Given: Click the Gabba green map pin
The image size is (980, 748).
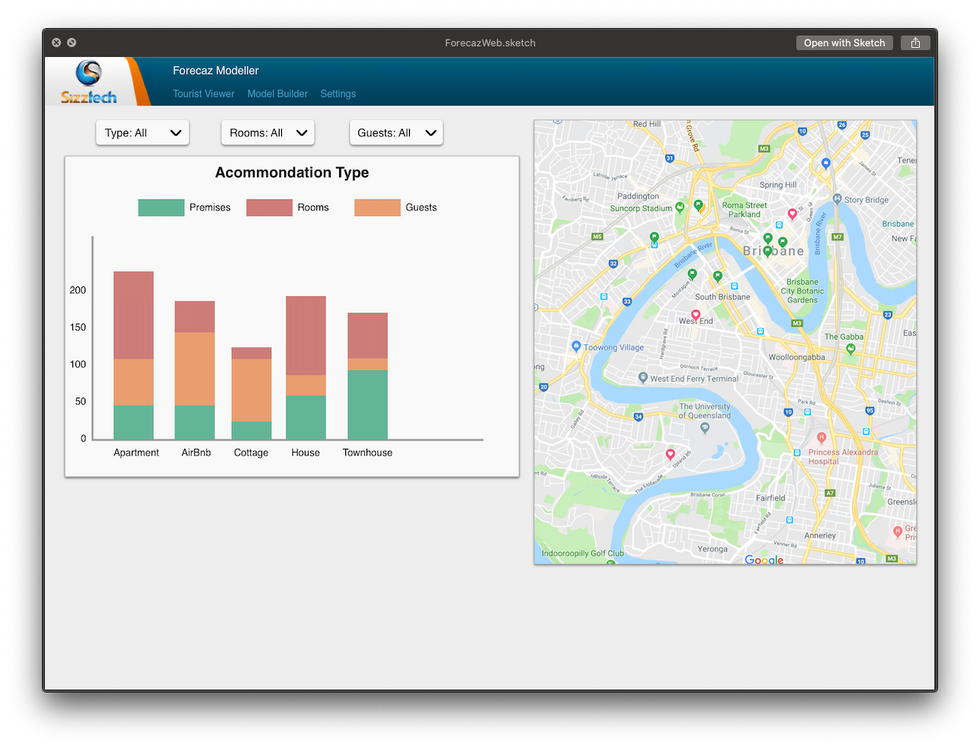Looking at the screenshot, I should [850, 349].
